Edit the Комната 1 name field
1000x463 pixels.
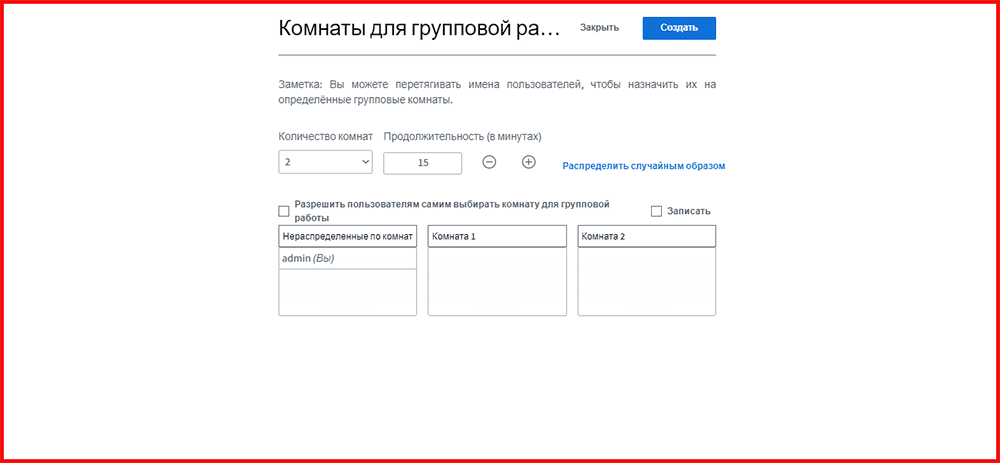497,236
